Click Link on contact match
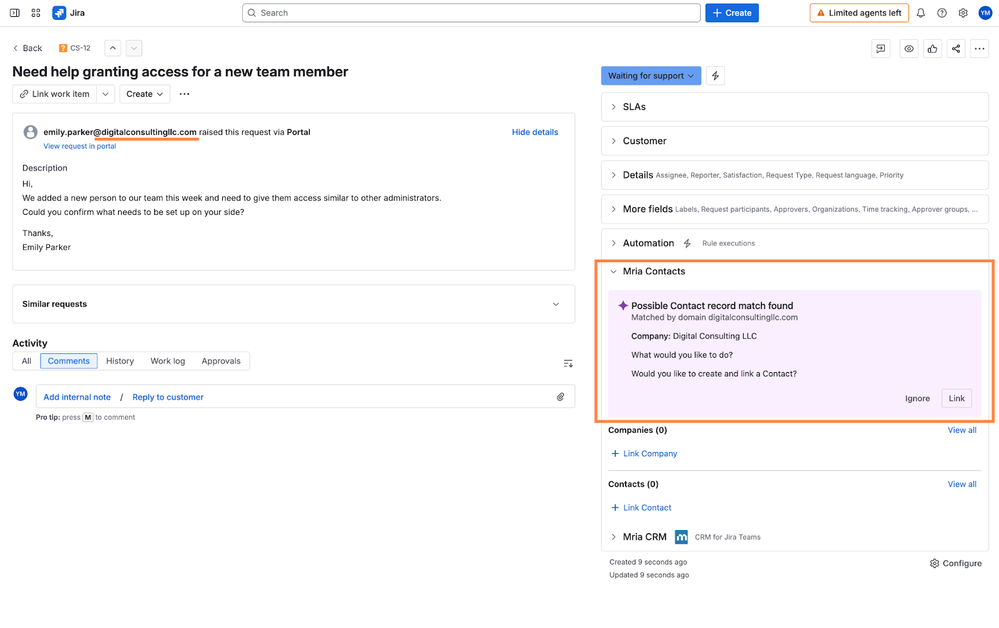999x628 pixels. click(x=956, y=398)
